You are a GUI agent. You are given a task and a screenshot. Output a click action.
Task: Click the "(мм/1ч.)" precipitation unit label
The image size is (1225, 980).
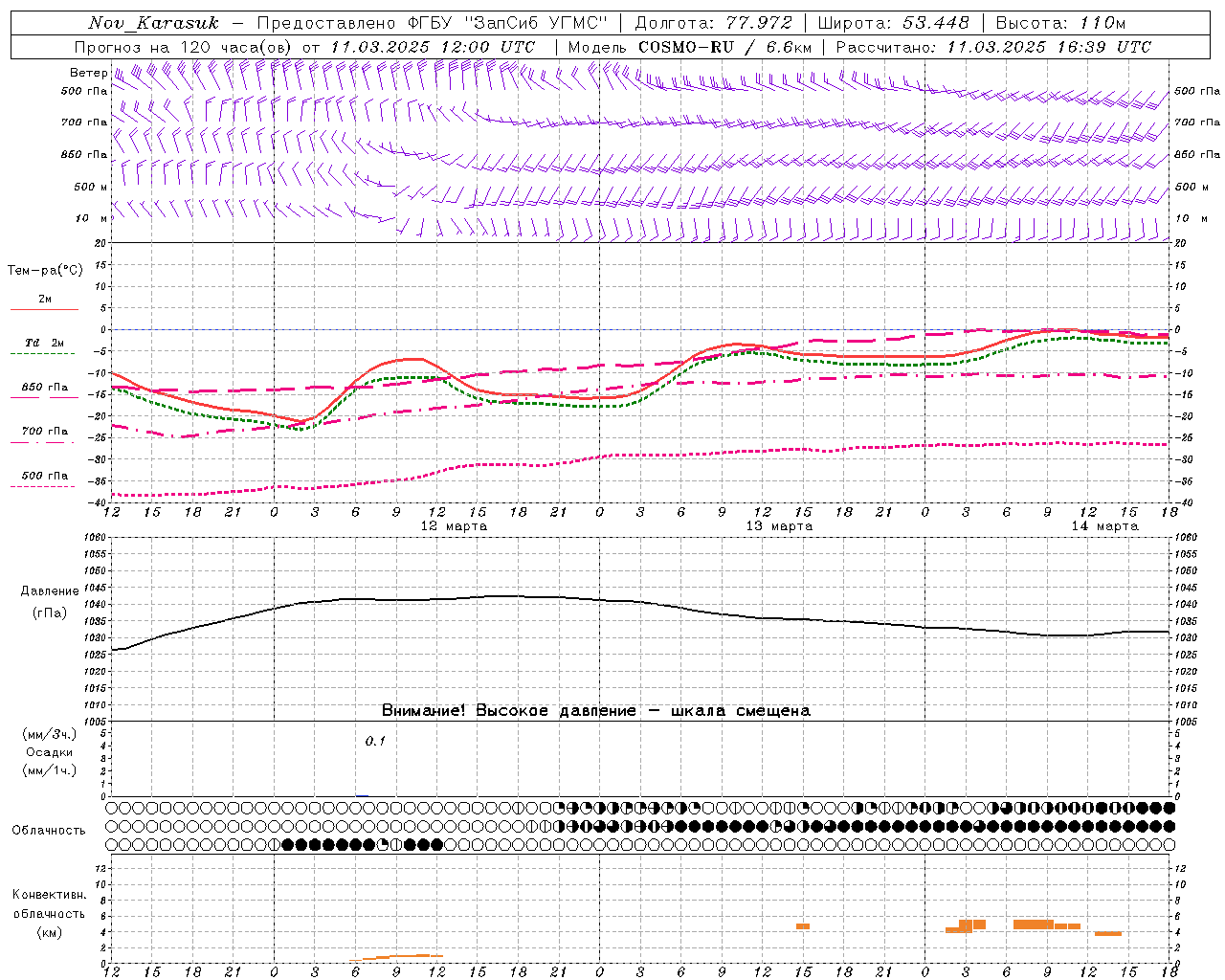tap(50, 770)
